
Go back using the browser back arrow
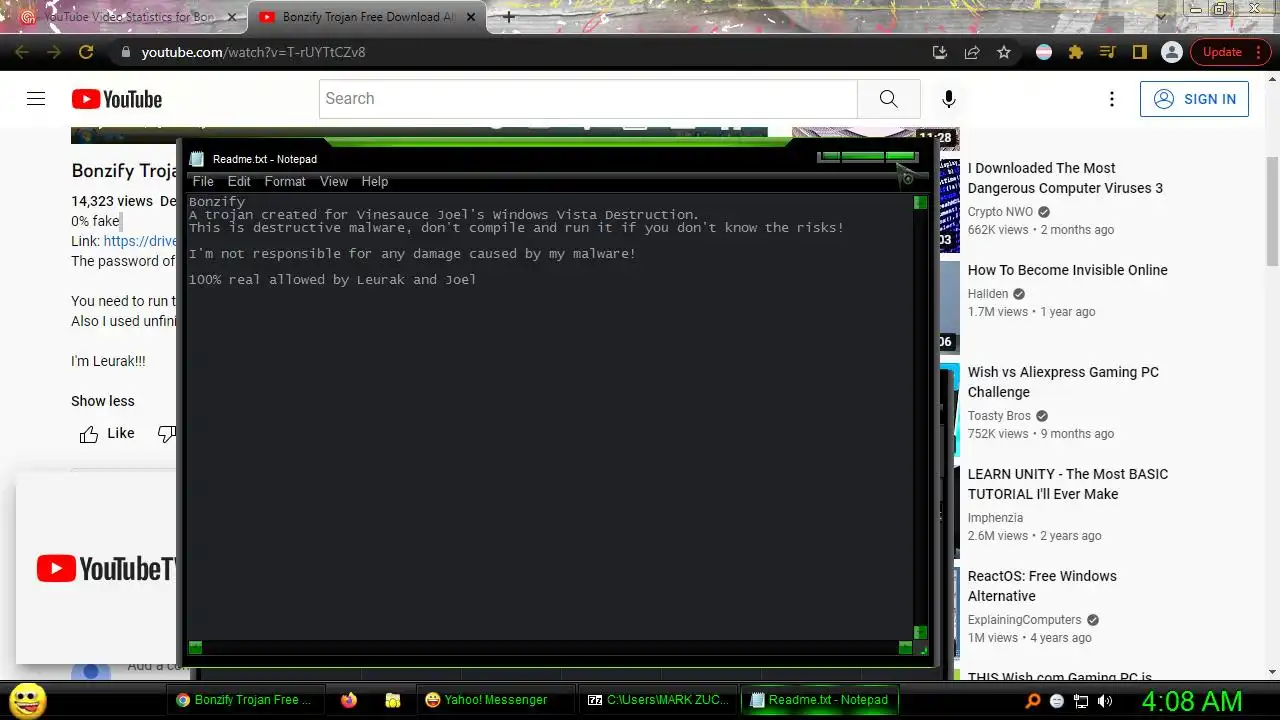tap(22, 52)
